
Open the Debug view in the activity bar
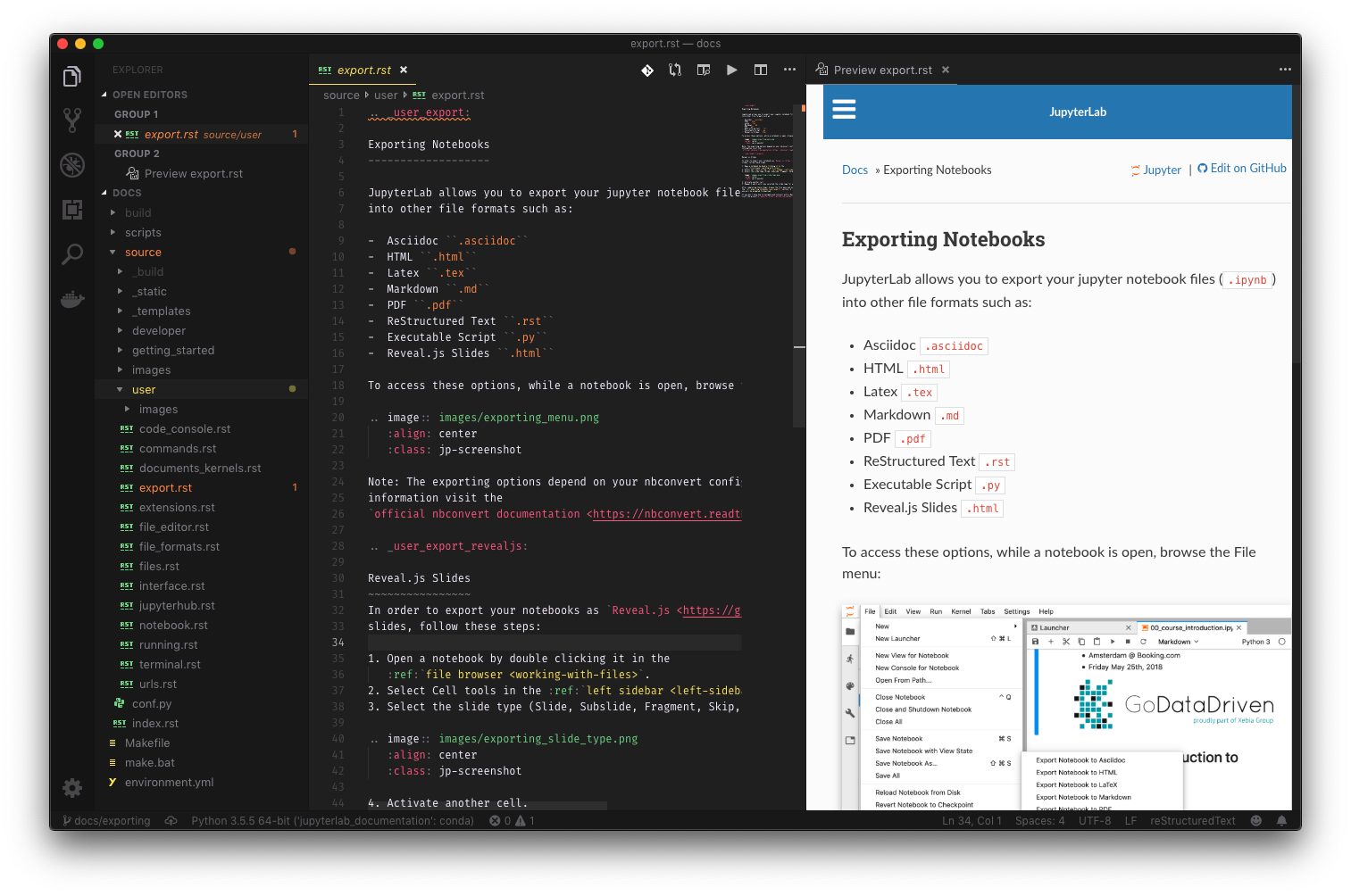[72, 164]
